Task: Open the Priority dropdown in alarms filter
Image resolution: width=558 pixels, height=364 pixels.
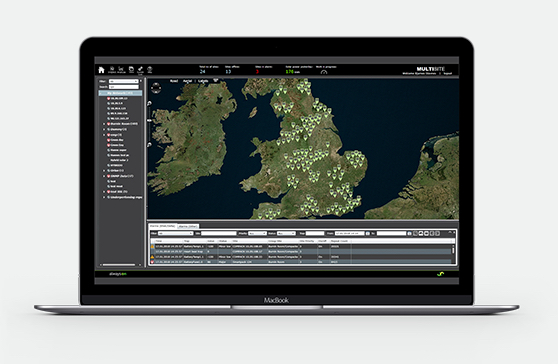Action: (x=257, y=233)
